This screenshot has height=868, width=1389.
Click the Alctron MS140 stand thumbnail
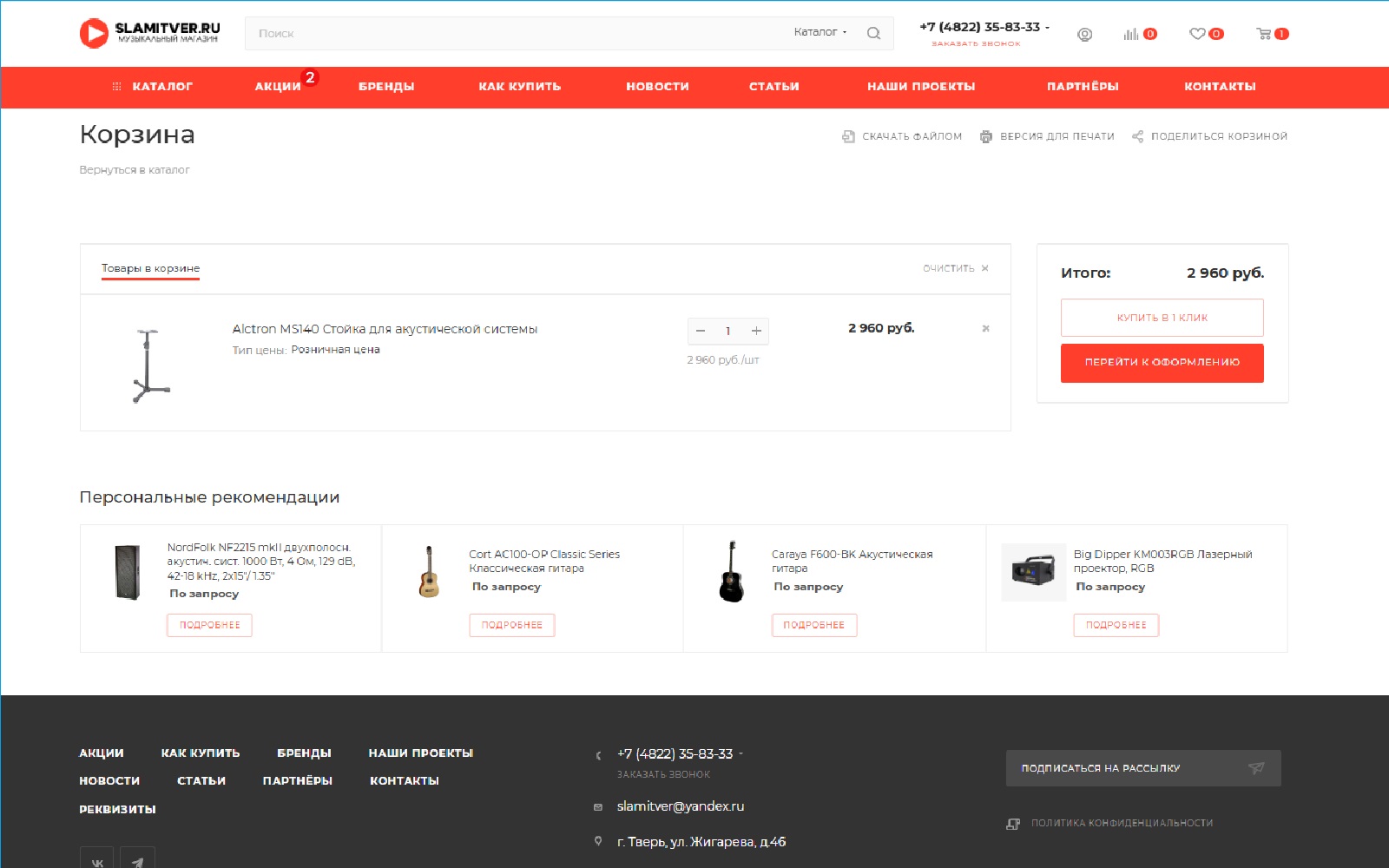point(151,365)
